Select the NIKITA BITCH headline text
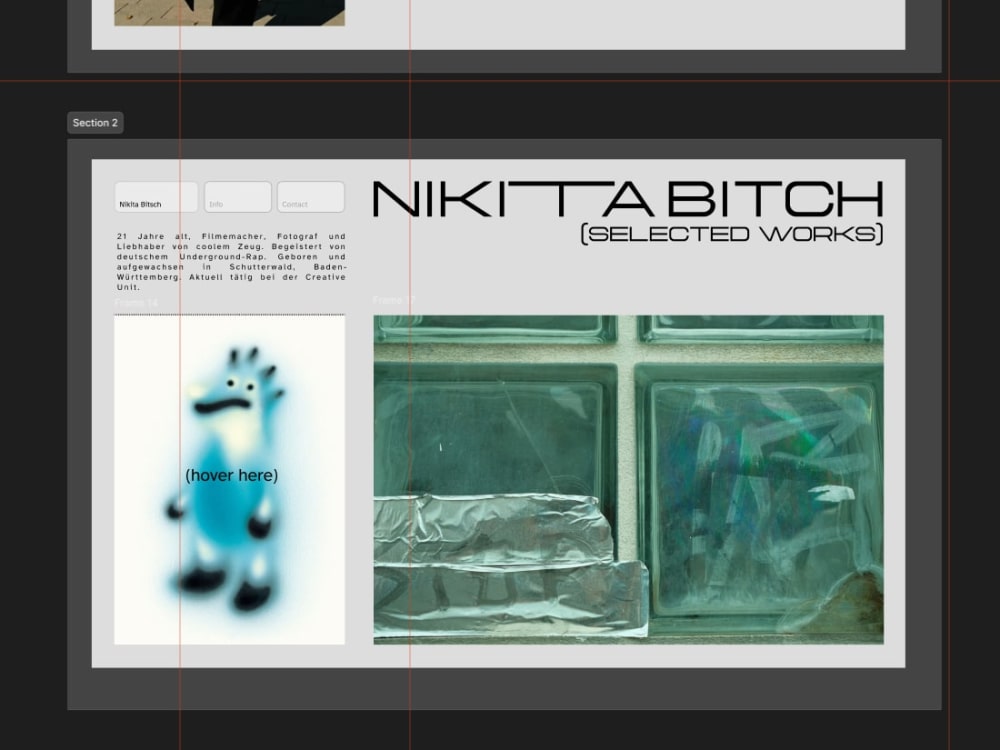Image resolution: width=1000 pixels, height=750 pixels. point(628,200)
